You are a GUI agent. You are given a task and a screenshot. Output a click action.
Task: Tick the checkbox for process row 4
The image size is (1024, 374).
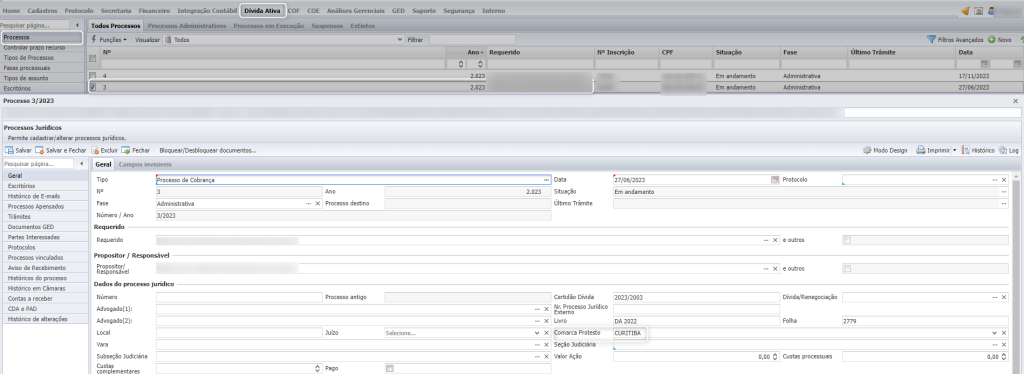pos(92,76)
